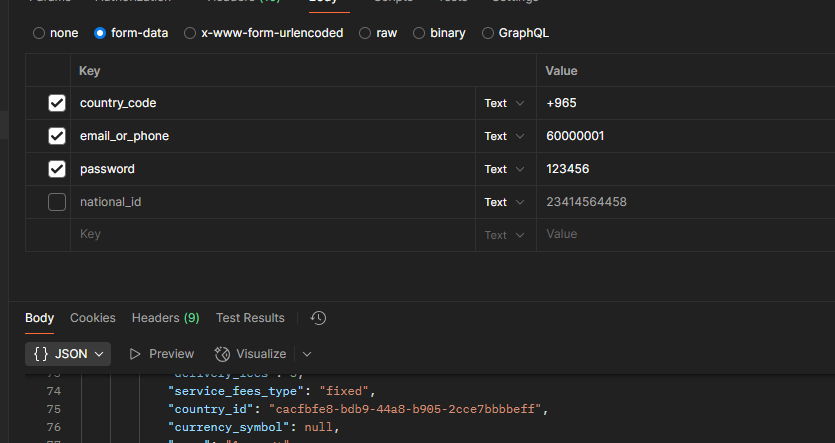Uncheck the country_code row checkbox
This screenshot has height=443, width=835.
click(57, 103)
